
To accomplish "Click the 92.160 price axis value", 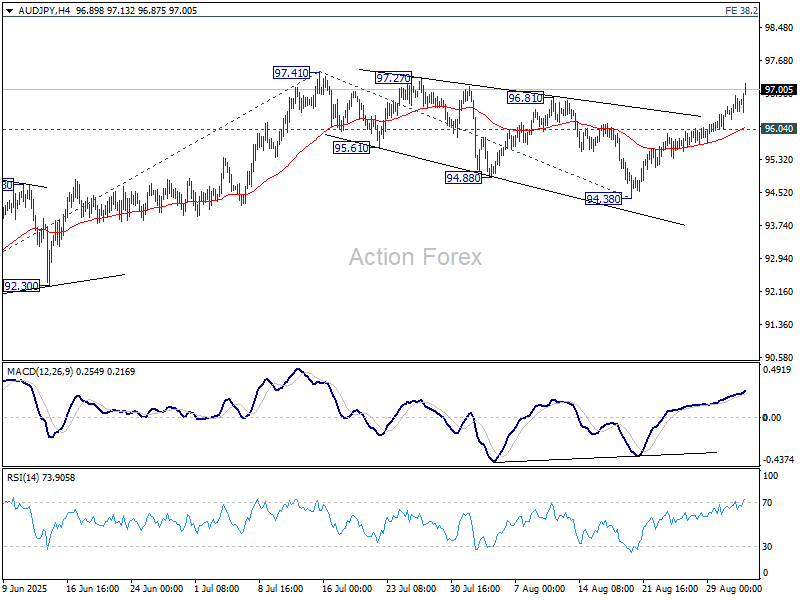I will (779, 292).
